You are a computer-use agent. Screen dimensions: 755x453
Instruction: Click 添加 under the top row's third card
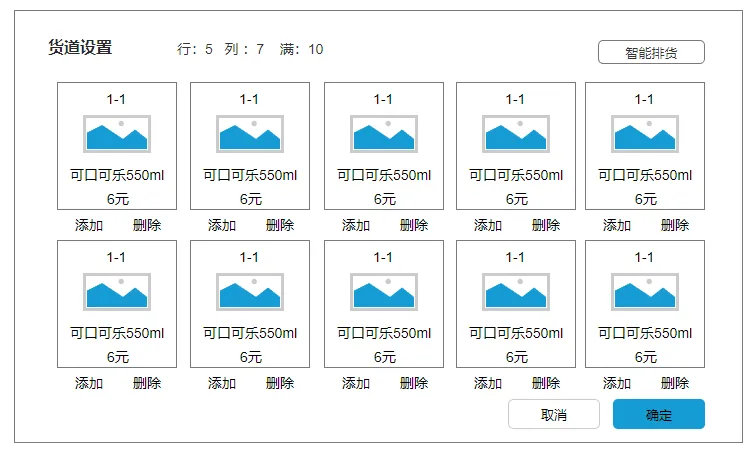point(355,225)
